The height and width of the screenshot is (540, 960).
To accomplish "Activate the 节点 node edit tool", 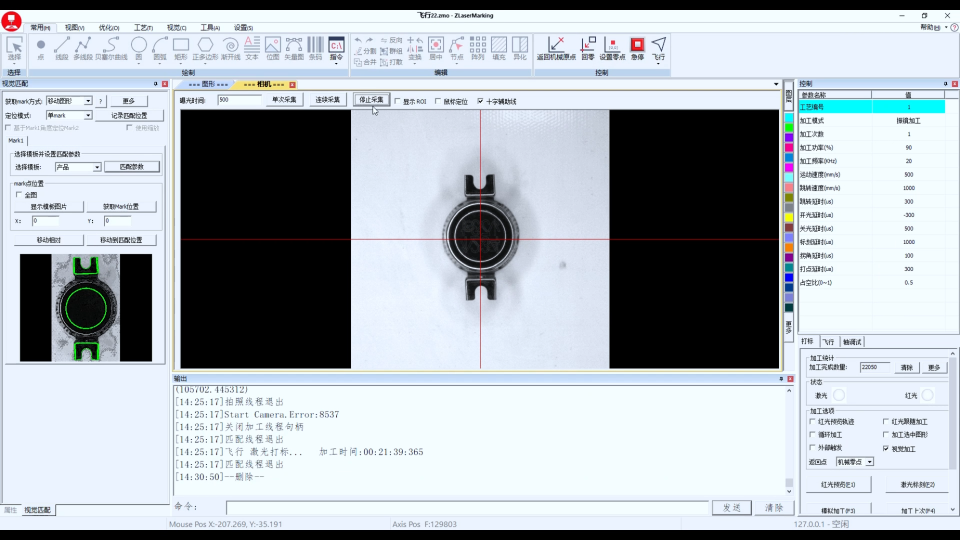I will click(x=457, y=49).
